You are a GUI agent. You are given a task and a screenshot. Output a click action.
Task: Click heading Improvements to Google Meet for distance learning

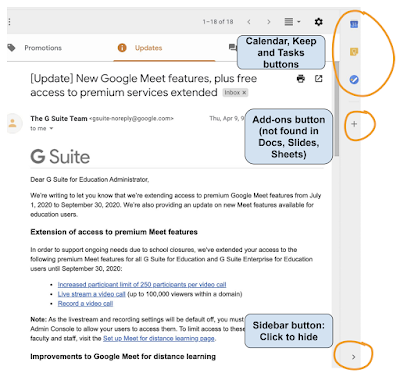pyautogui.click(x=123, y=357)
